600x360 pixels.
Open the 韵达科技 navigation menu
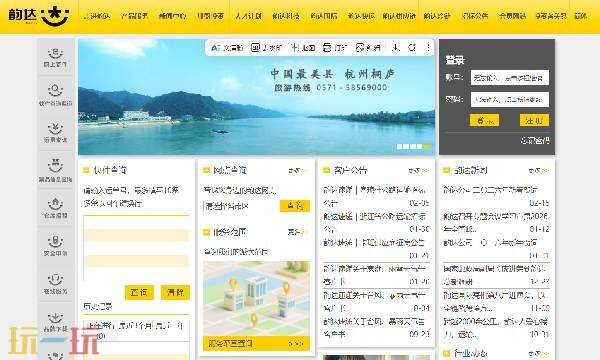(x=286, y=16)
